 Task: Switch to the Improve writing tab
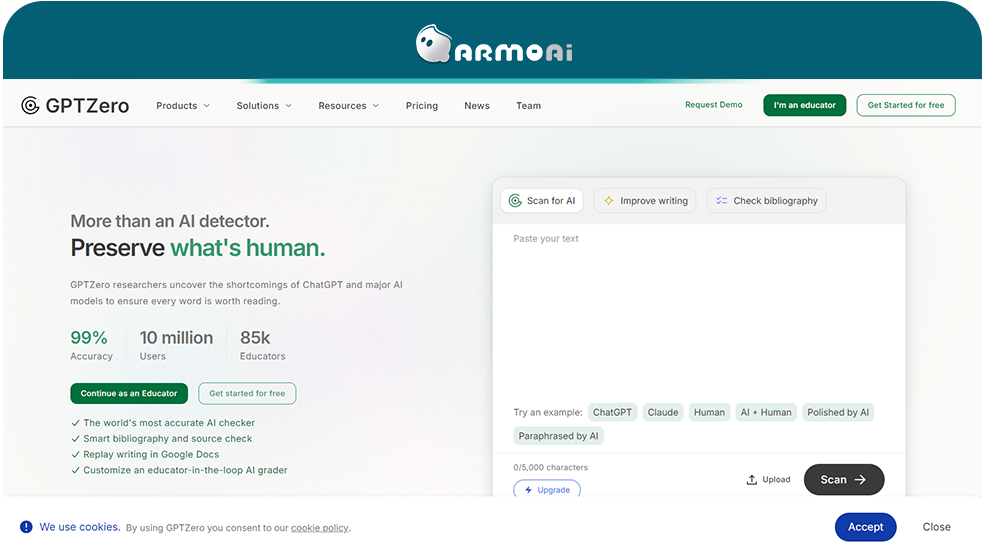coord(645,201)
